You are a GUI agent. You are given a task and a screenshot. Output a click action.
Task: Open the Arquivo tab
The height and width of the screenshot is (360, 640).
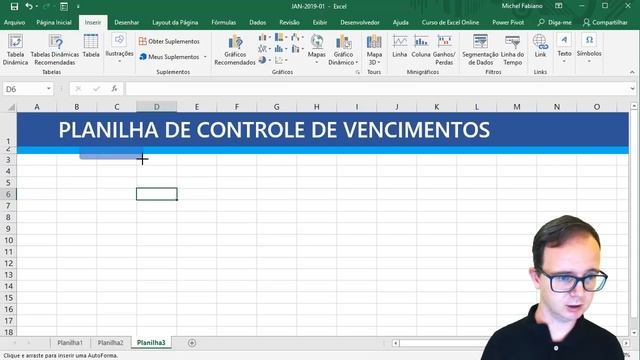coord(14,22)
